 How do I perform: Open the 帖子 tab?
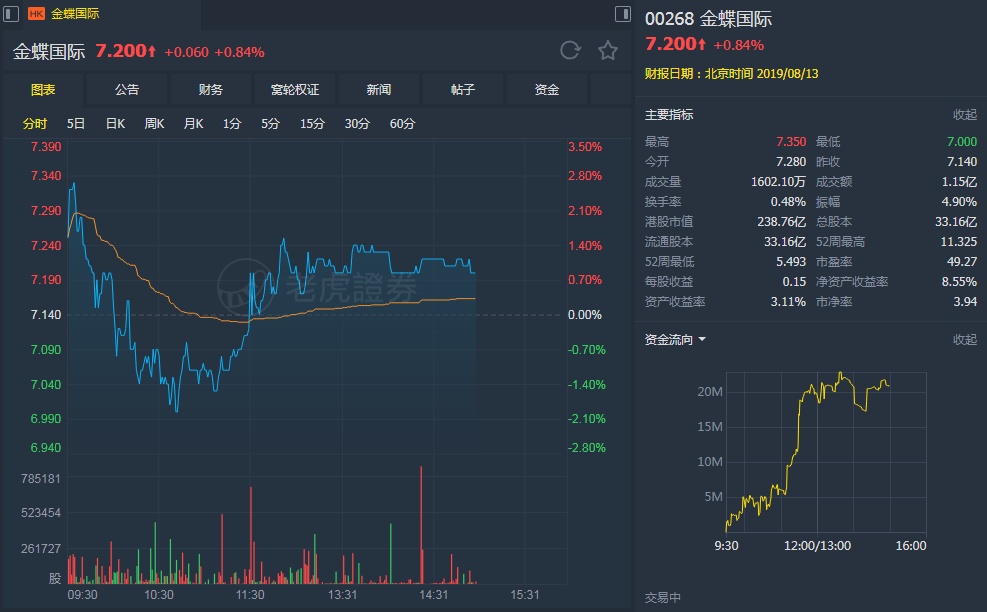[463, 89]
